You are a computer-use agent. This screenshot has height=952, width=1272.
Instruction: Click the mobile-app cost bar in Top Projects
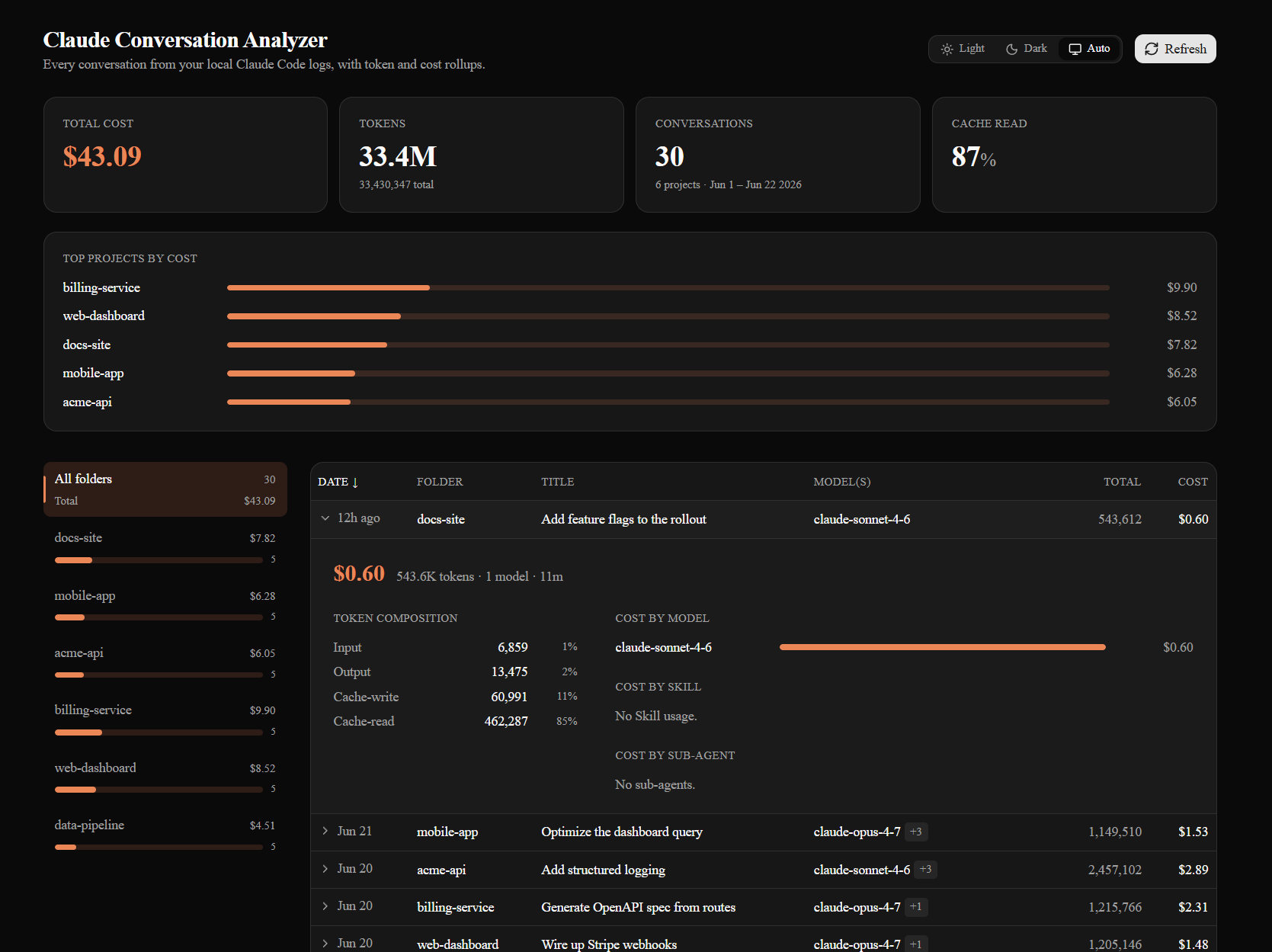point(668,373)
